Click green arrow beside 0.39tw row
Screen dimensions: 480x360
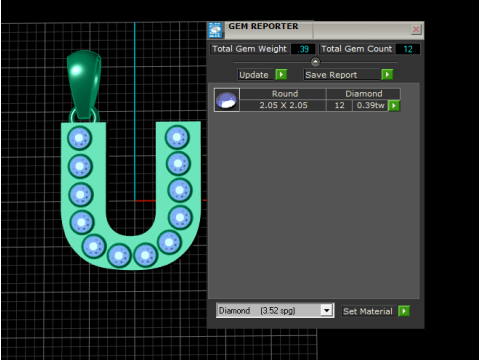pyautogui.click(x=394, y=106)
